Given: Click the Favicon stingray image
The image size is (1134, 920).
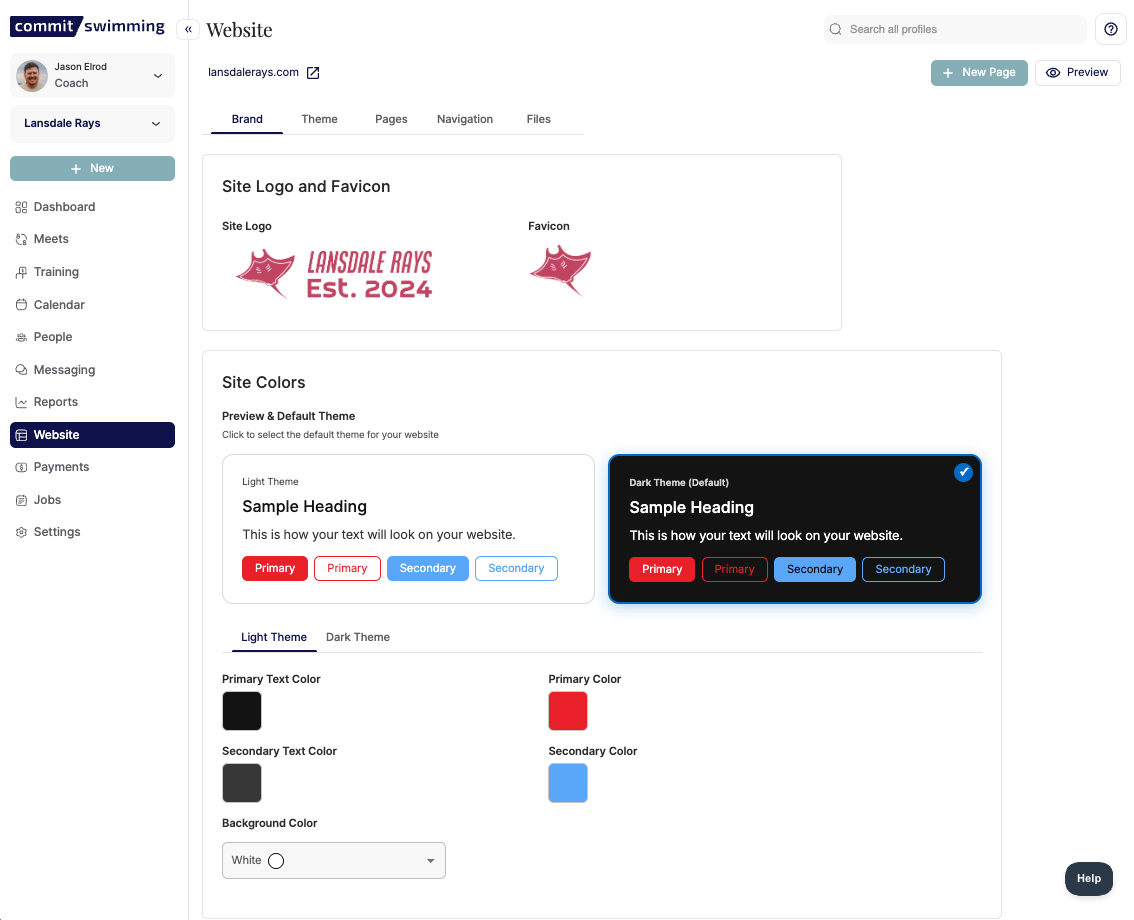Looking at the screenshot, I should click(x=560, y=271).
